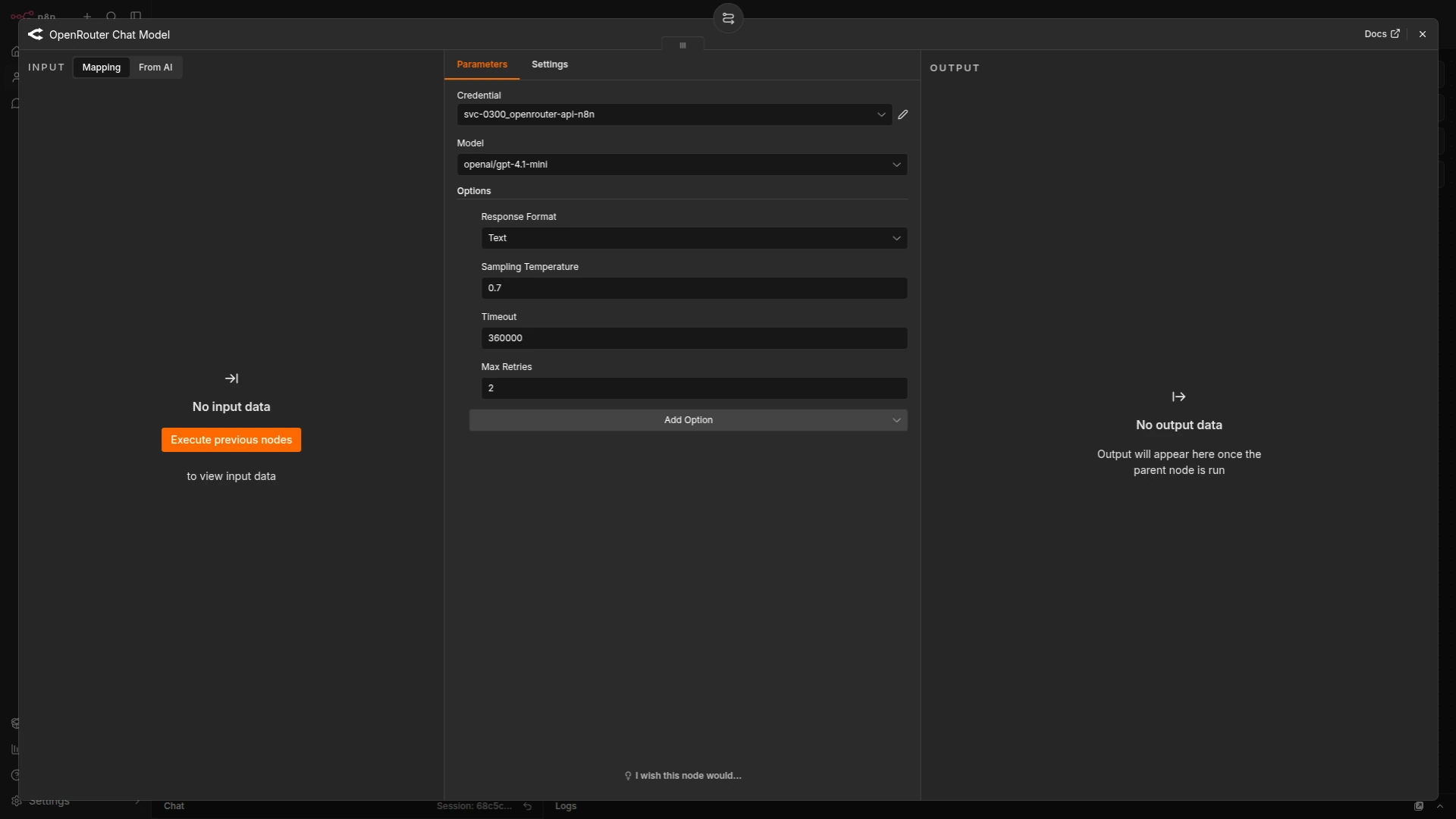Click the input arrow icon above No input data
1456x819 pixels.
(231, 378)
